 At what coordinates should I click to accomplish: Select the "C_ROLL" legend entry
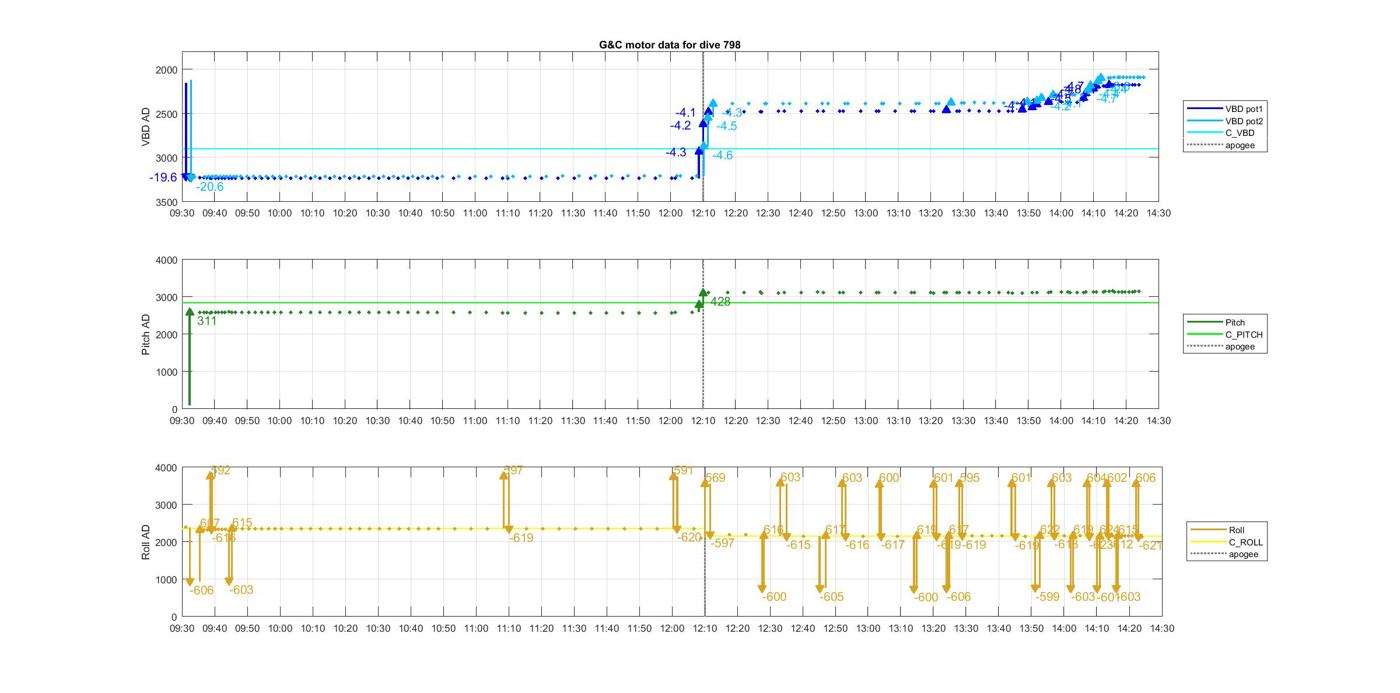[1224, 542]
